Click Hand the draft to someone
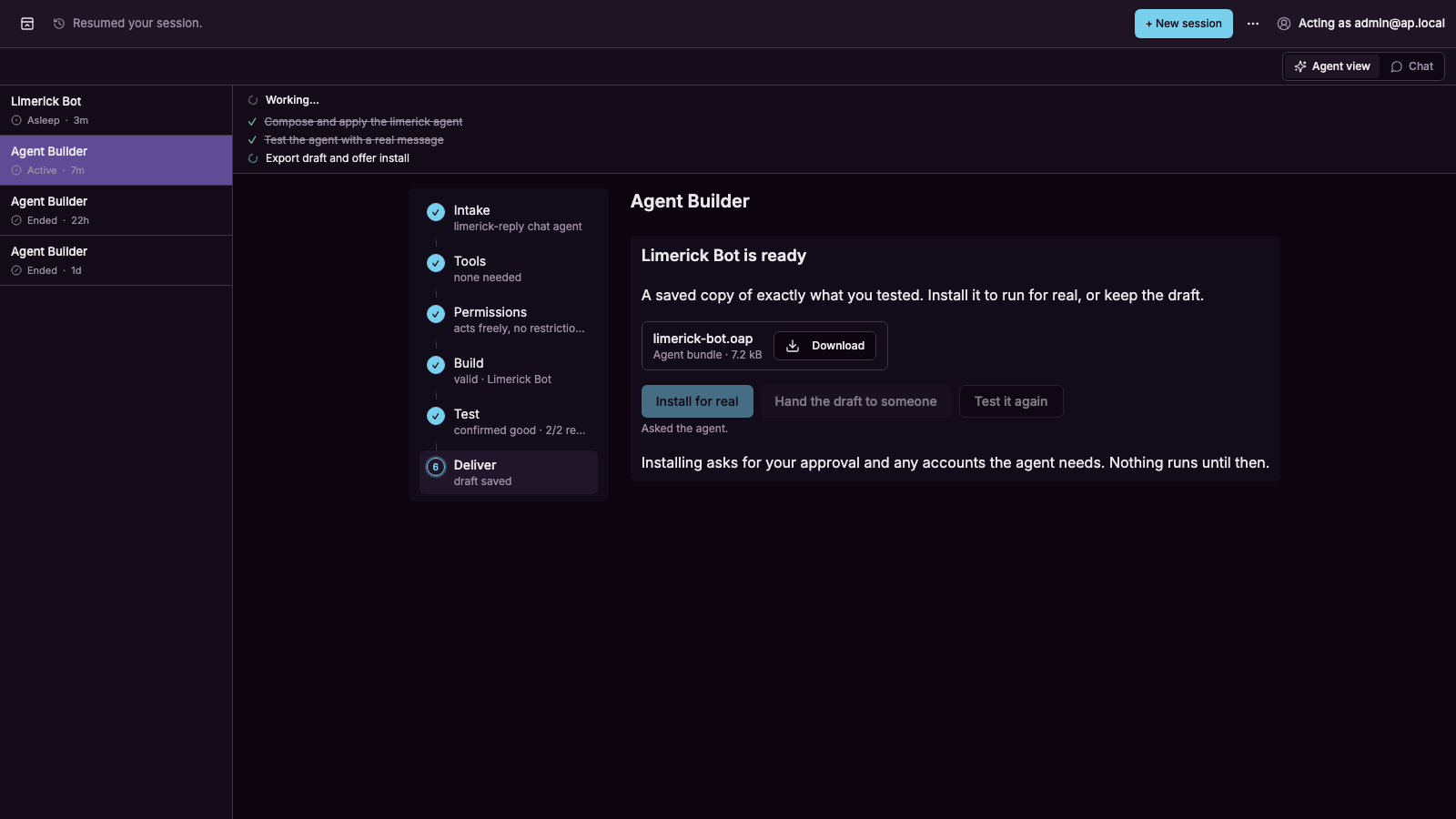This screenshot has width=1456, height=819. [x=855, y=401]
